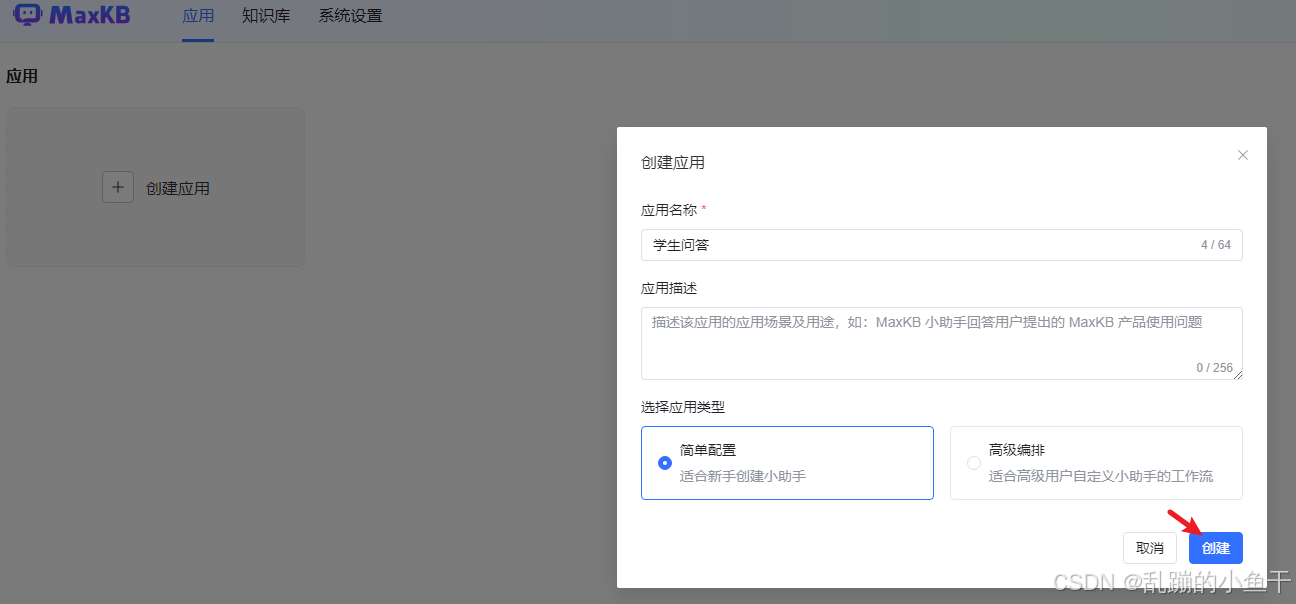Click into the 应用描述 text area
This screenshot has width=1296, height=604.
(942, 343)
